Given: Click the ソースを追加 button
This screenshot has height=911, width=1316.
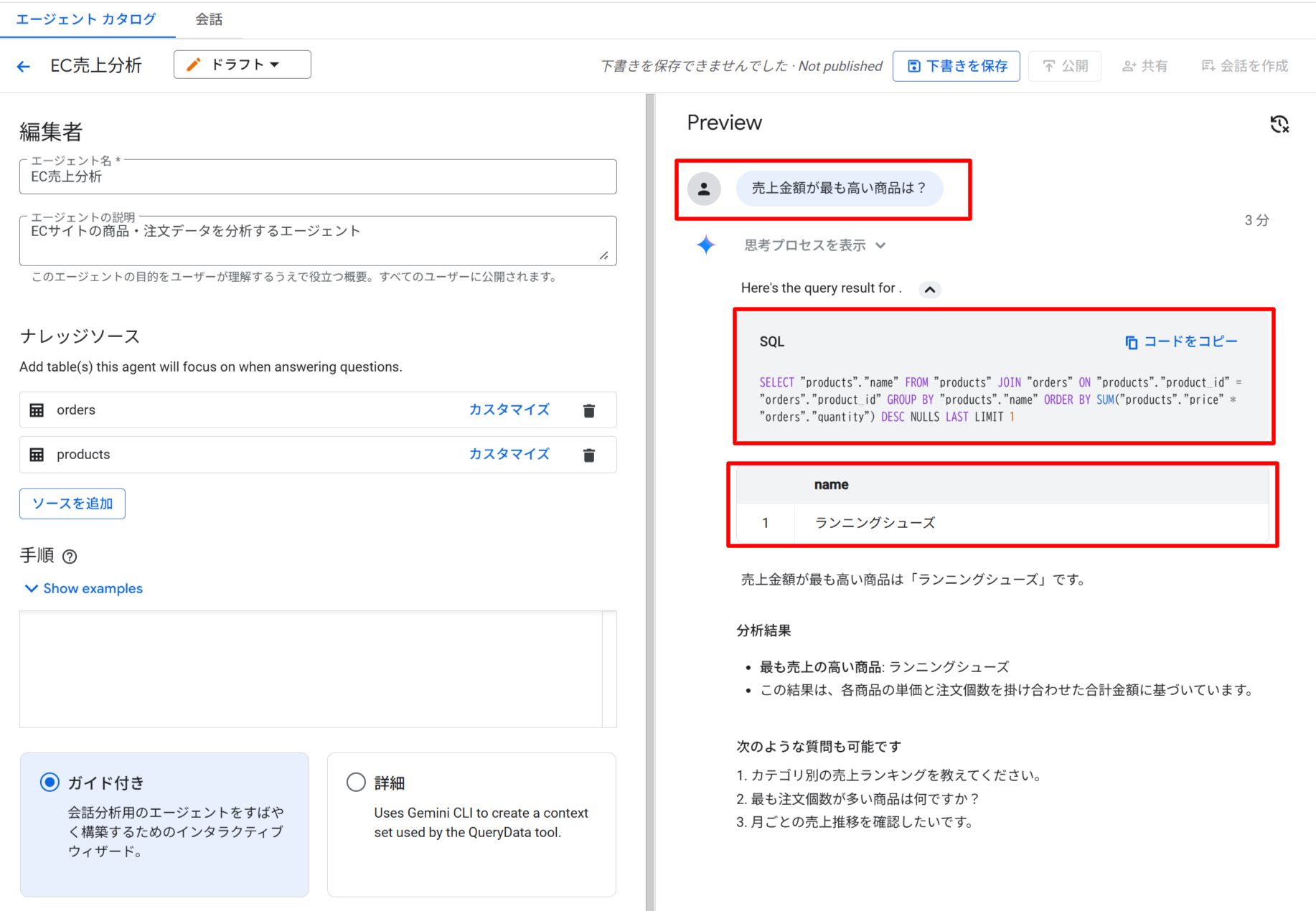Looking at the screenshot, I should pyautogui.click(x=72, y=503).
